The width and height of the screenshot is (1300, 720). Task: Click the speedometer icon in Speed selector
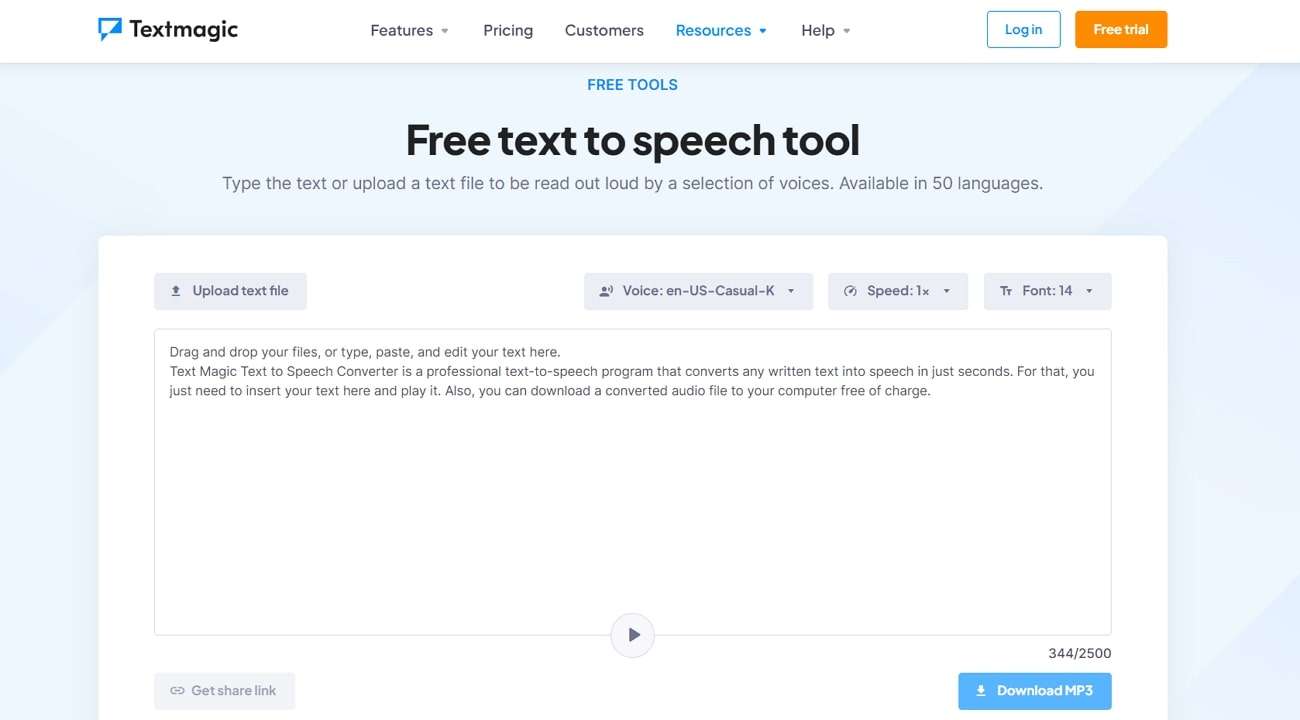[x=851, y=290]
